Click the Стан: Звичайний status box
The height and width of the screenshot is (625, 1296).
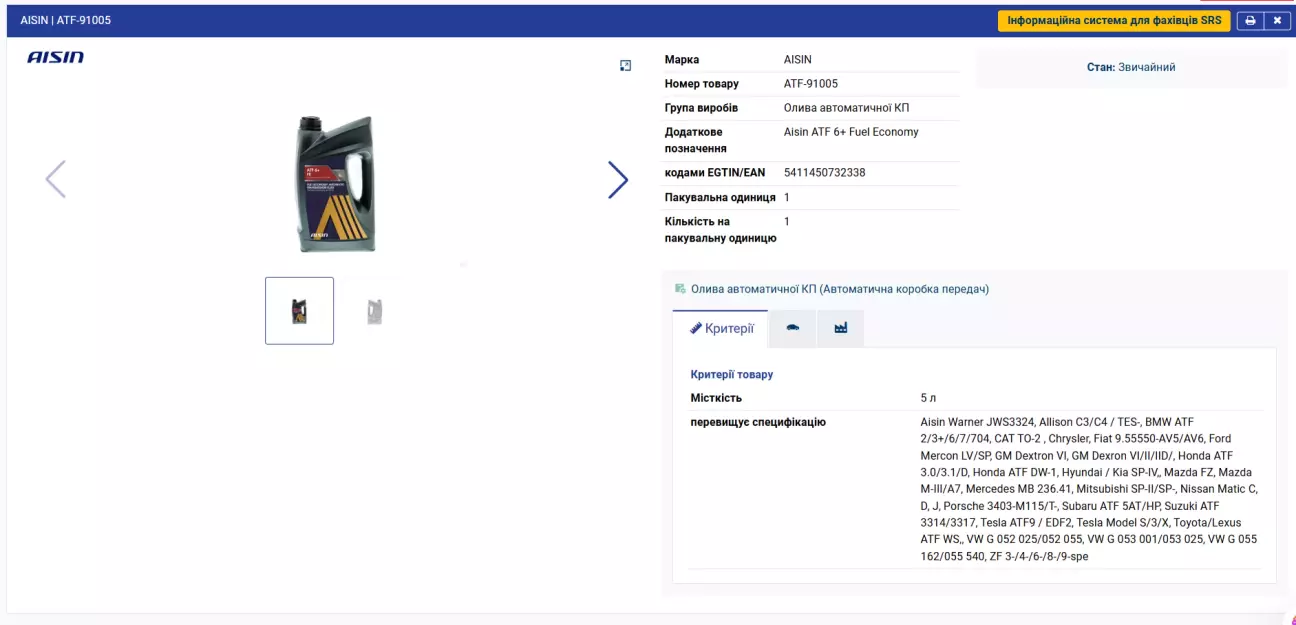coord(1131,67)
